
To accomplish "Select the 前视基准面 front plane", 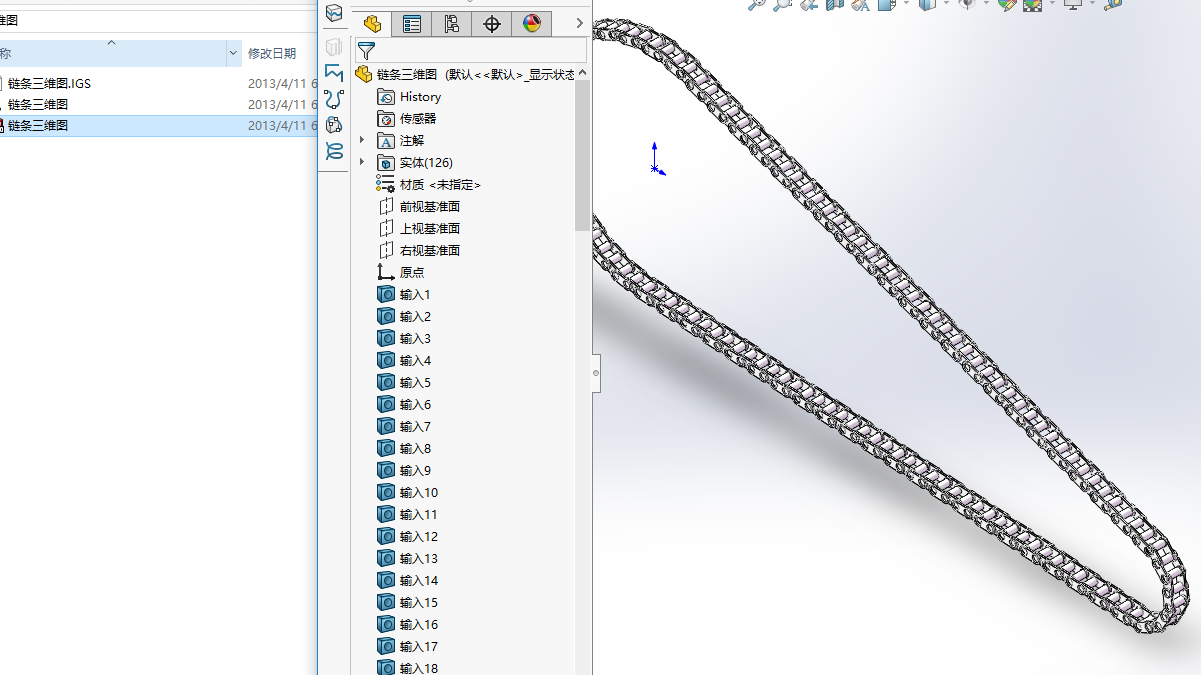I will click(419, 207).
